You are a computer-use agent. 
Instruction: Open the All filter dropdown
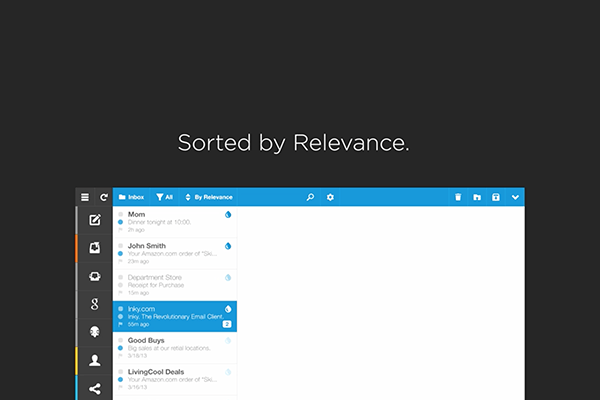165,197
